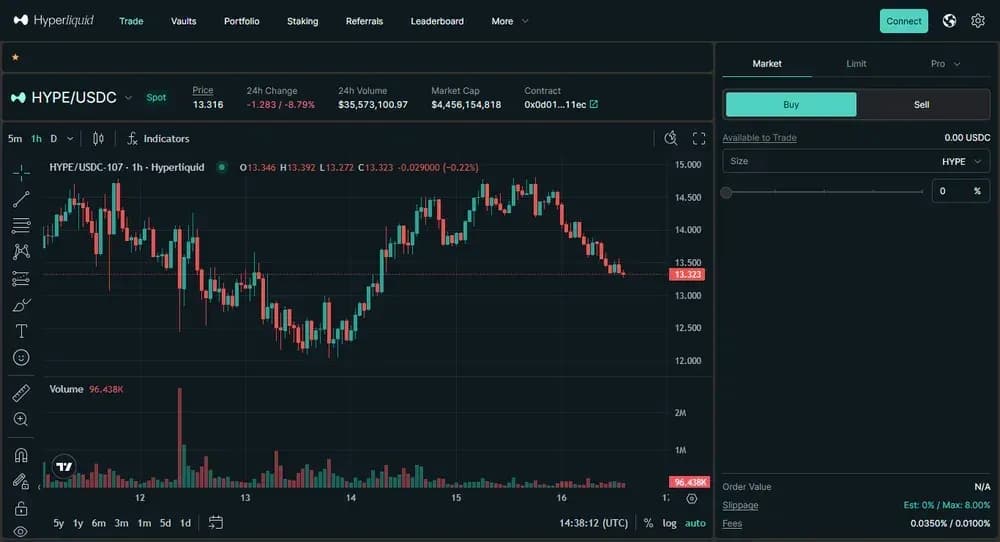This screenshot has height=542, width=1000.
Task: Open the contract external link icon
Action: point(594,104)
